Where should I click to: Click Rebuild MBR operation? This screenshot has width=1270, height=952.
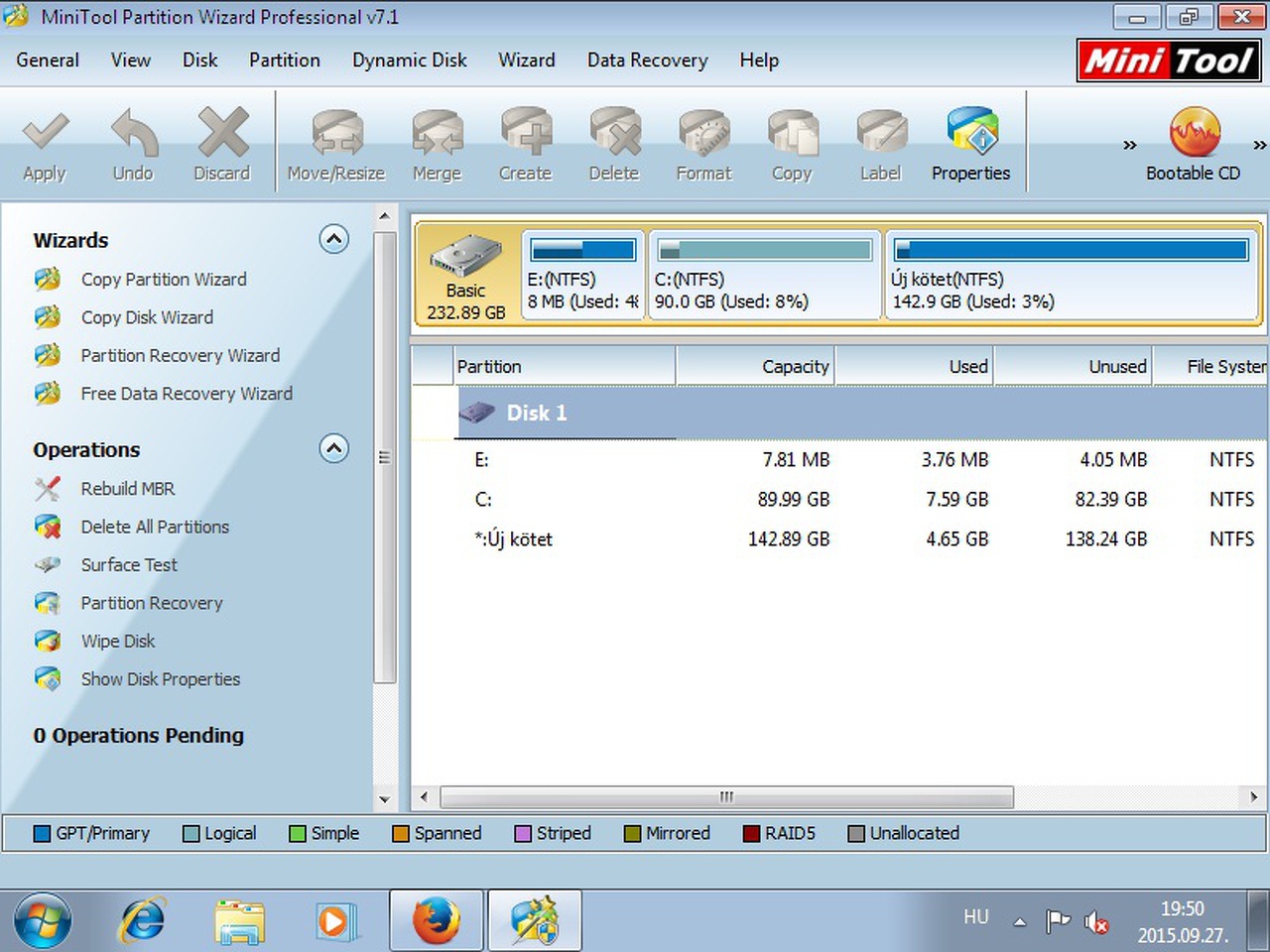pyautogui.click(x=128, y=489)
